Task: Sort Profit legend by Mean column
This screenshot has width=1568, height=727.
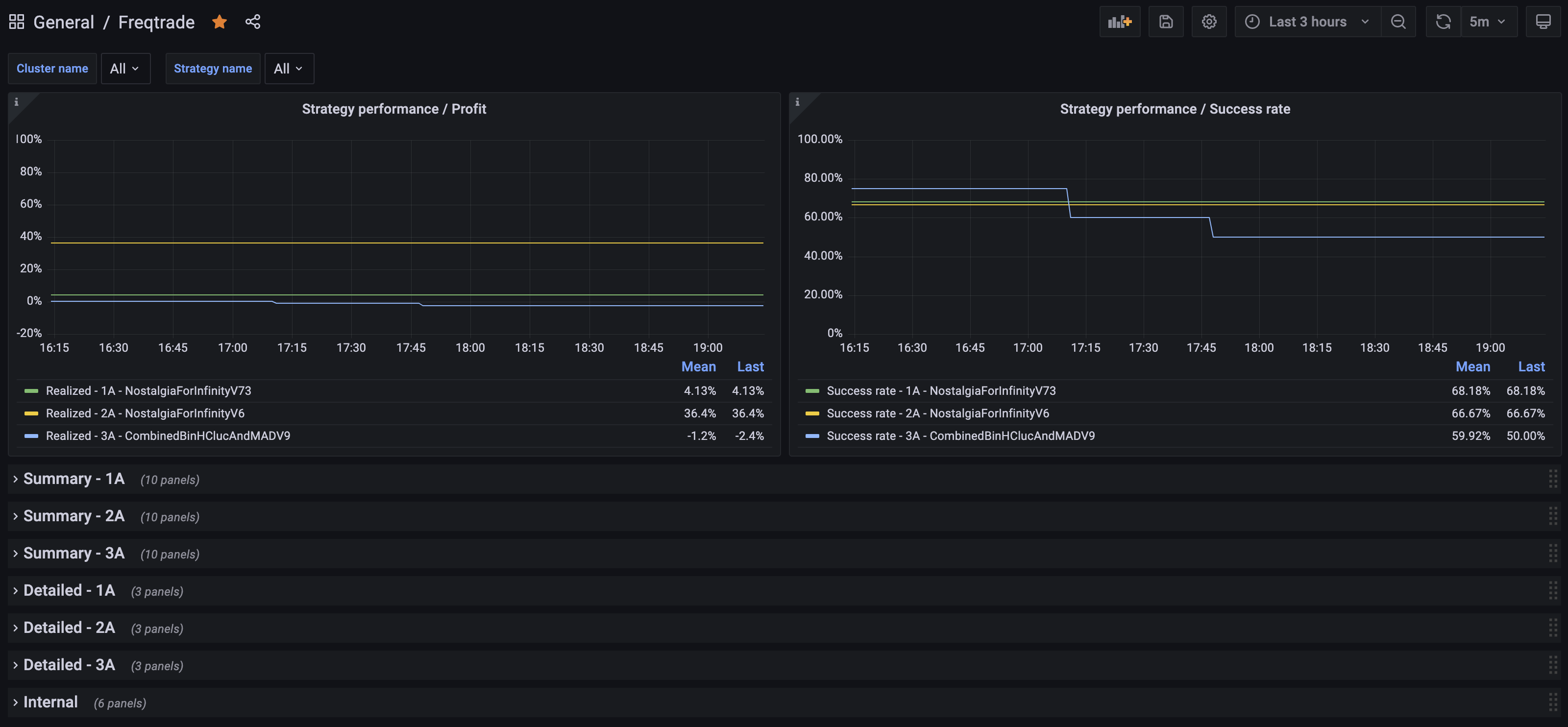Action: (x=698, y=366)
